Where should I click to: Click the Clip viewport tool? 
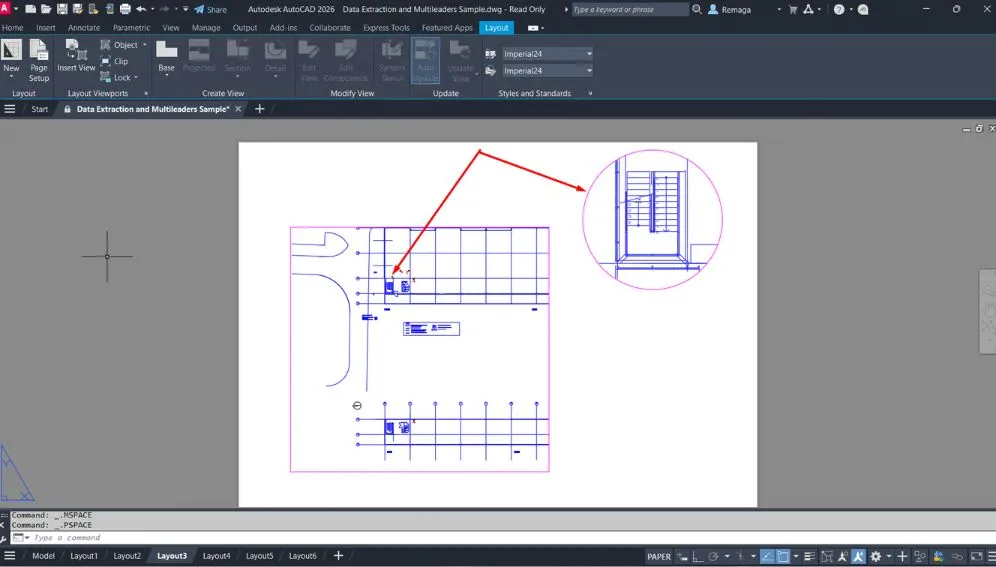click(x=114, y=61)
